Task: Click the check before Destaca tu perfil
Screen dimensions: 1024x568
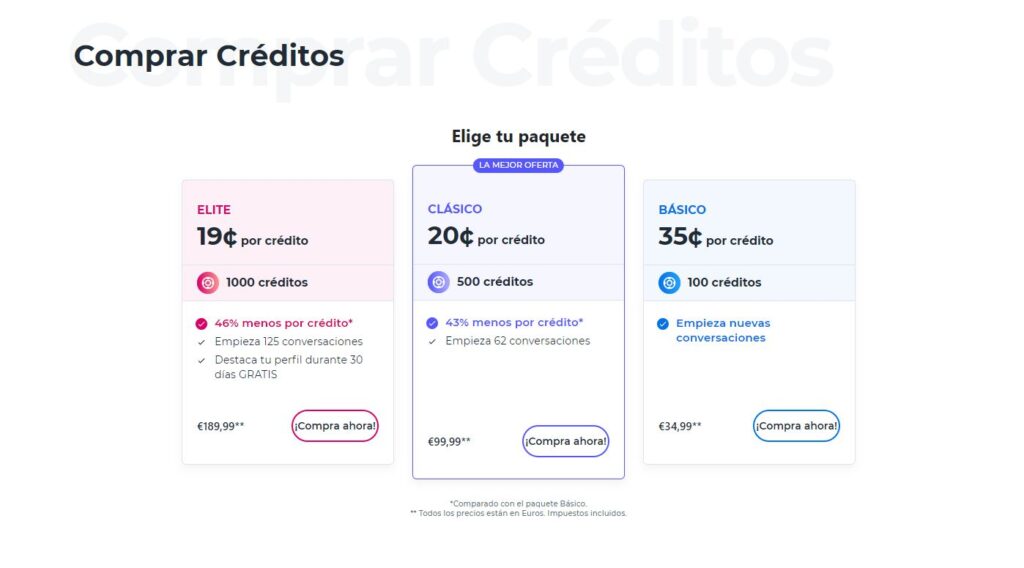Action: (x=202, y=360)
